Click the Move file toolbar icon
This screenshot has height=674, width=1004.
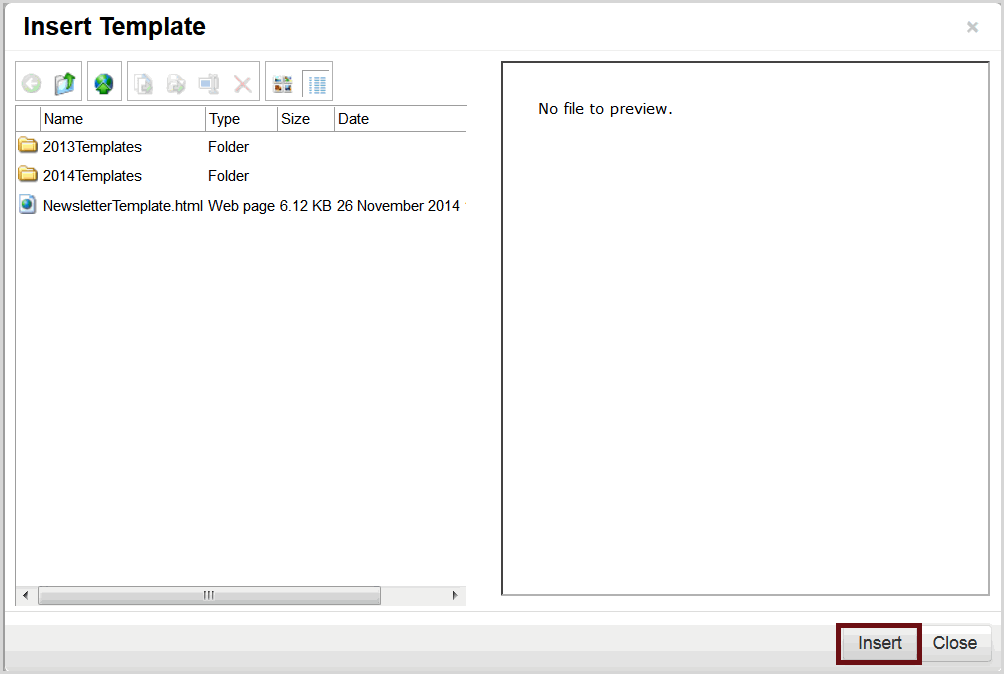176,84
